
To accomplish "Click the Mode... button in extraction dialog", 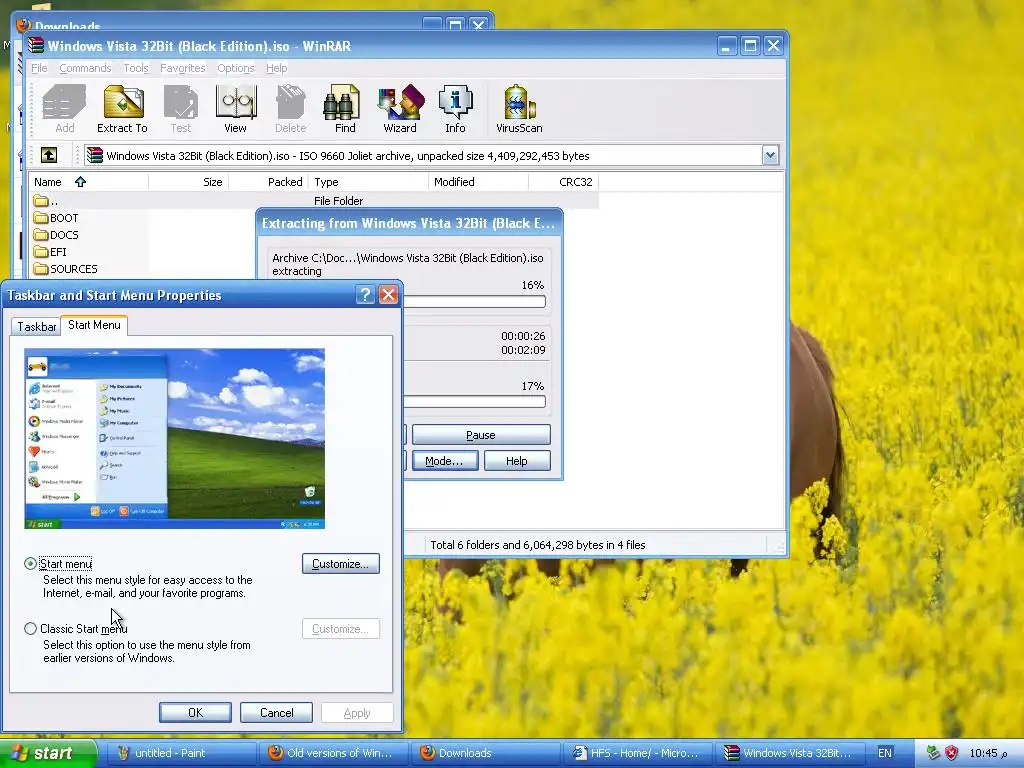I will 444,461.
